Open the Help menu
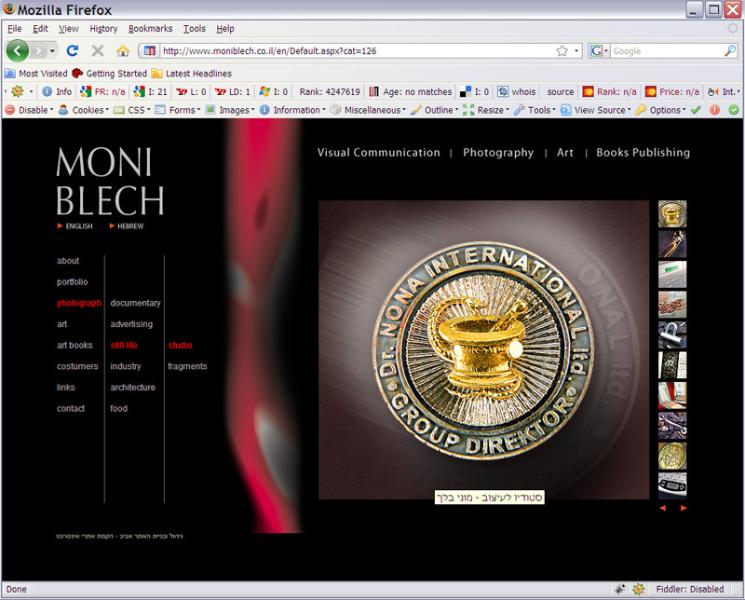The image size is (745, 600). coord(225,29)
